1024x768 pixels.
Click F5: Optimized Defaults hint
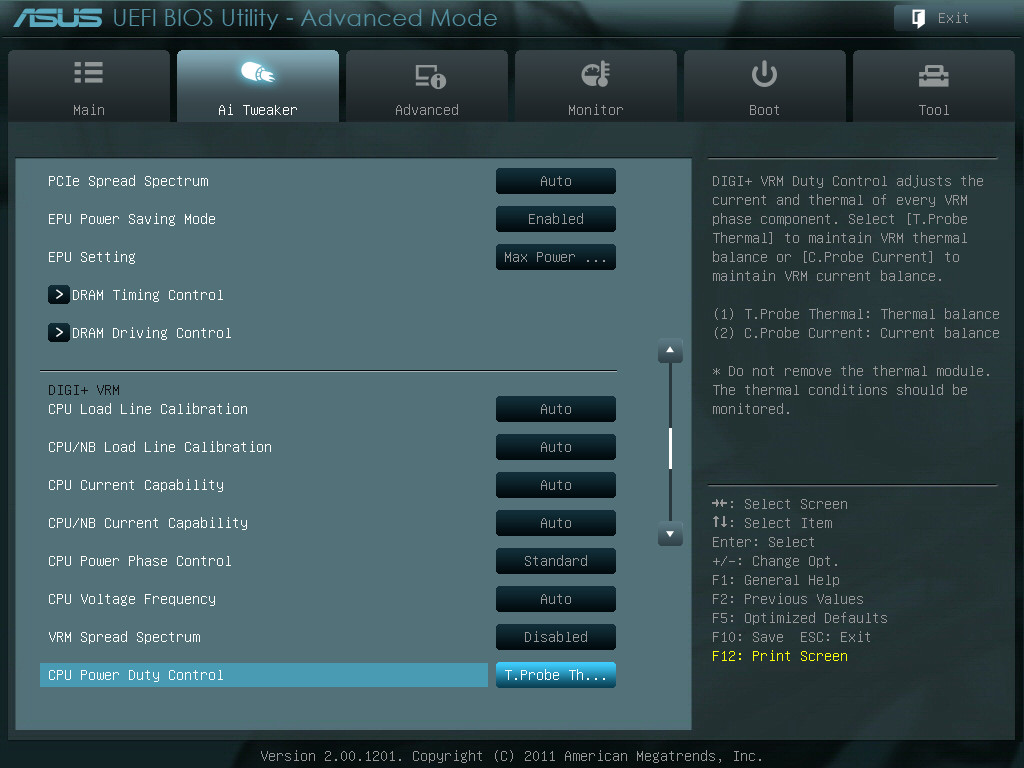[x=800, y=618]
